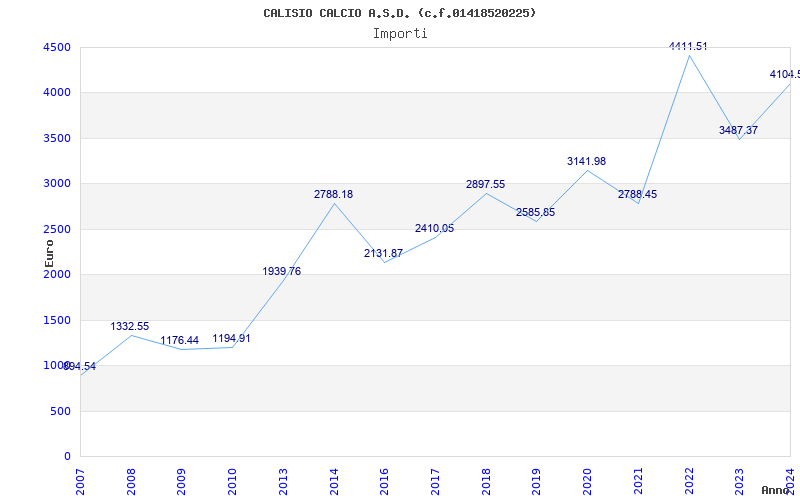
Task: Click the 2013 year label
Action: 283,482
